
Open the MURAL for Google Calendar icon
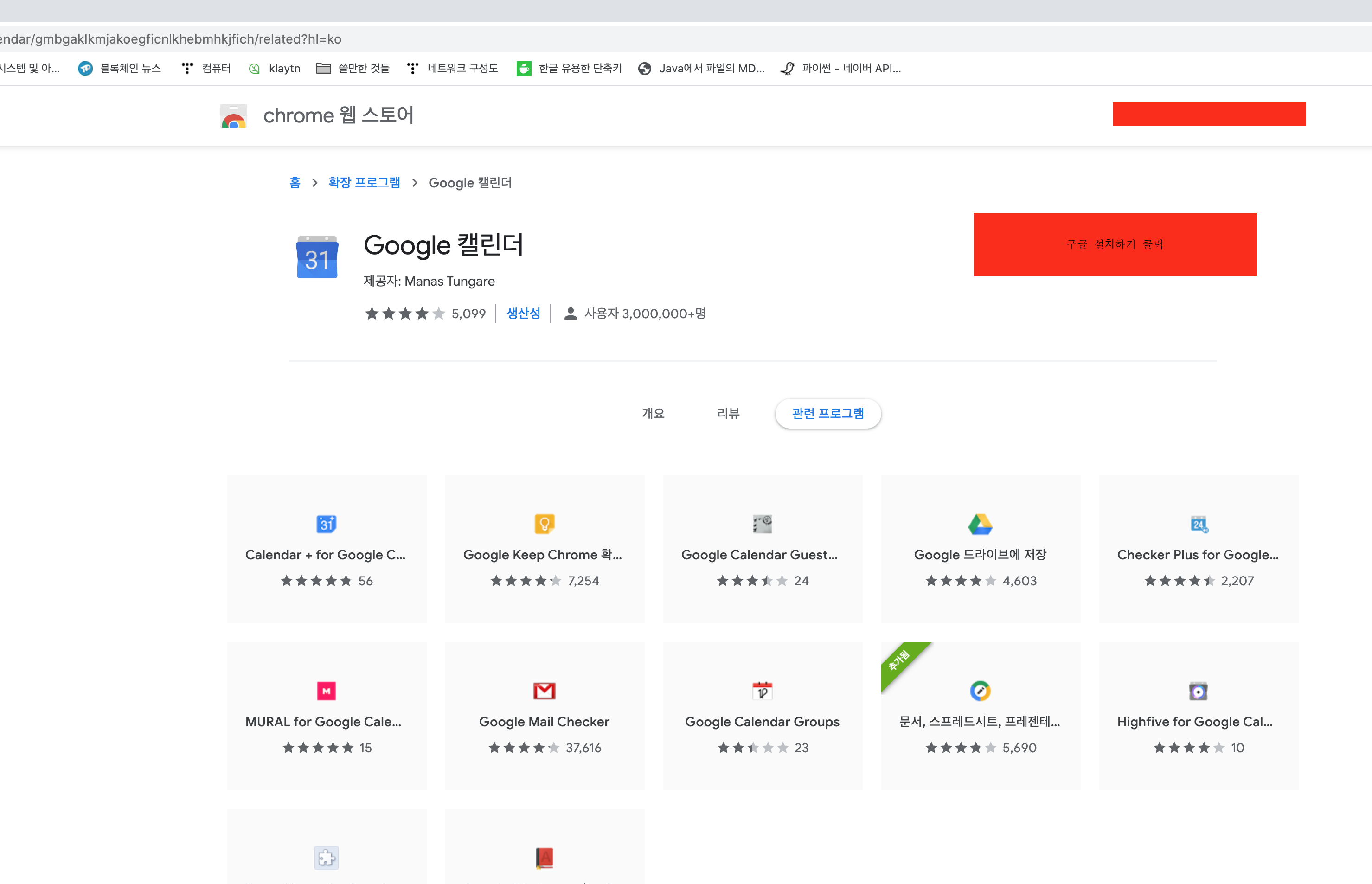(326, 691)
